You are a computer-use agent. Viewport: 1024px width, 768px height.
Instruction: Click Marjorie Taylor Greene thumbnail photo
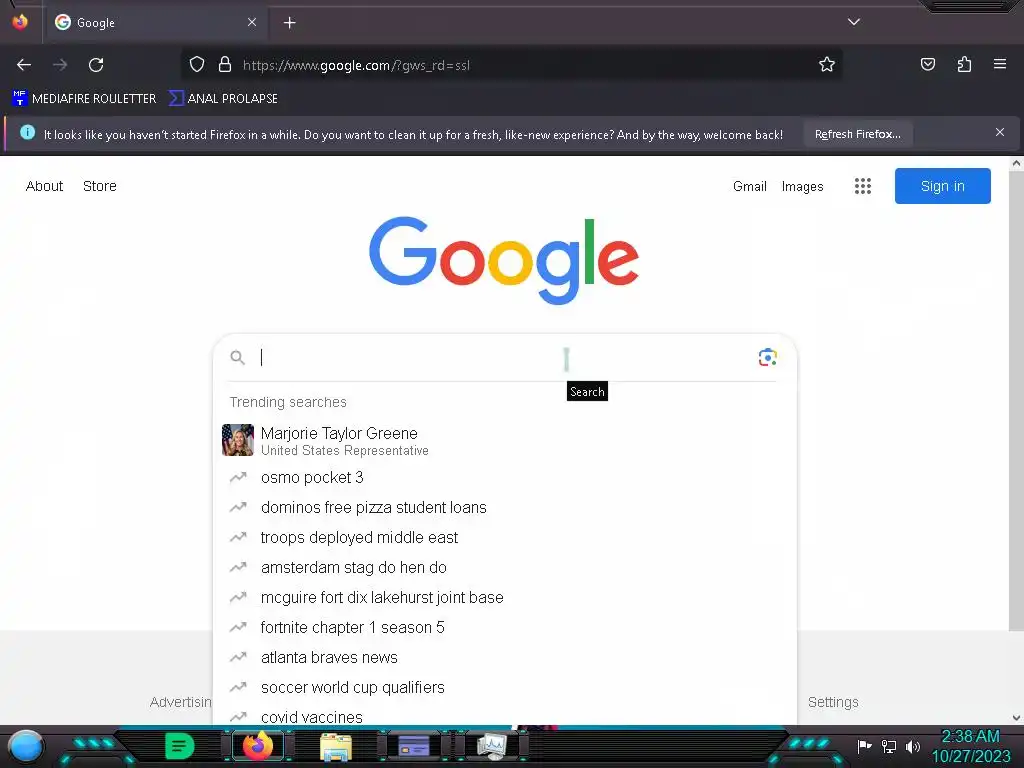[x=238, y=440]
